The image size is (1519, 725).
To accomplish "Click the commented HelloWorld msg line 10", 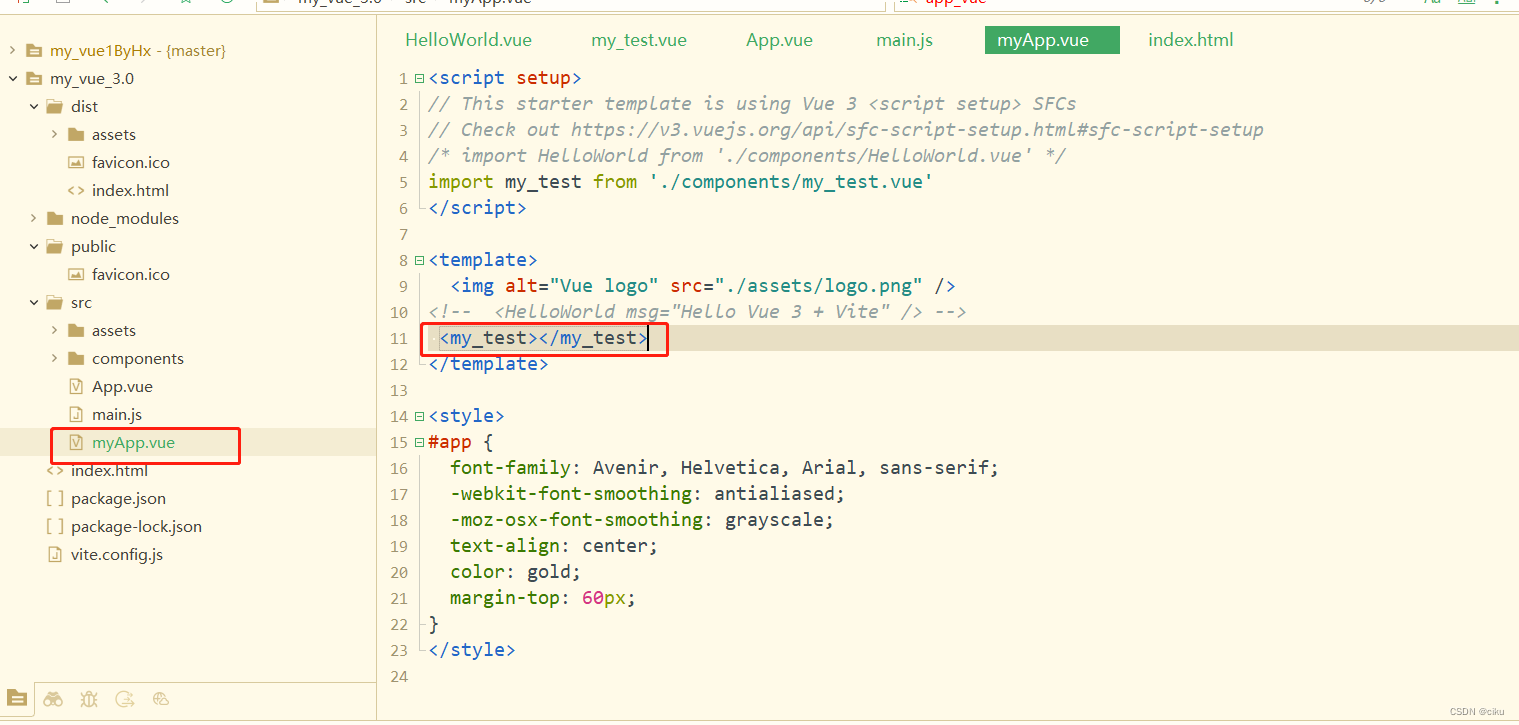I will [x=697, y=312].
